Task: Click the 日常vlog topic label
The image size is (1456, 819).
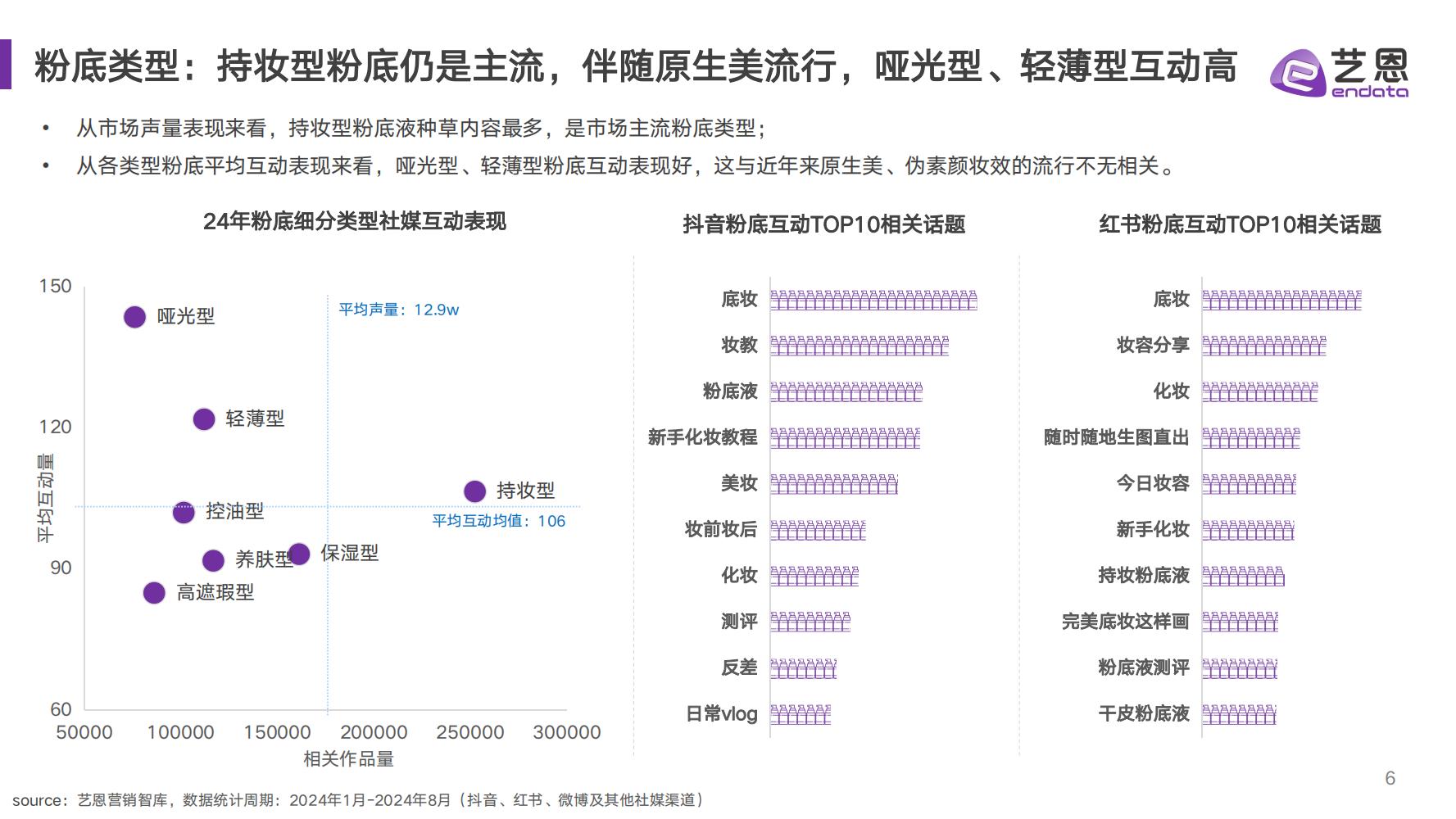Action: 721,714
